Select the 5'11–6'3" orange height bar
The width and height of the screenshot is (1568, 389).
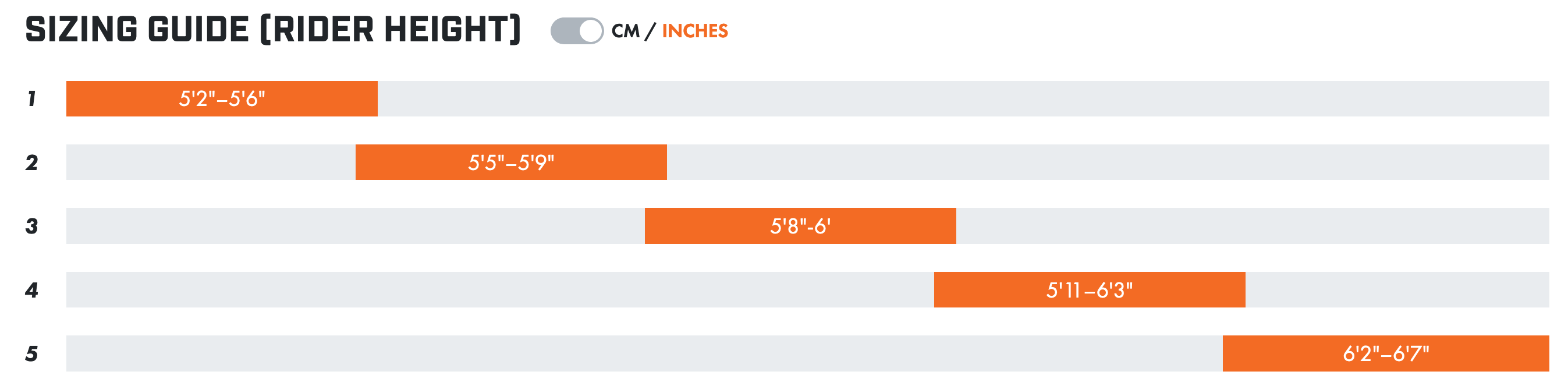pos(1089,291)
